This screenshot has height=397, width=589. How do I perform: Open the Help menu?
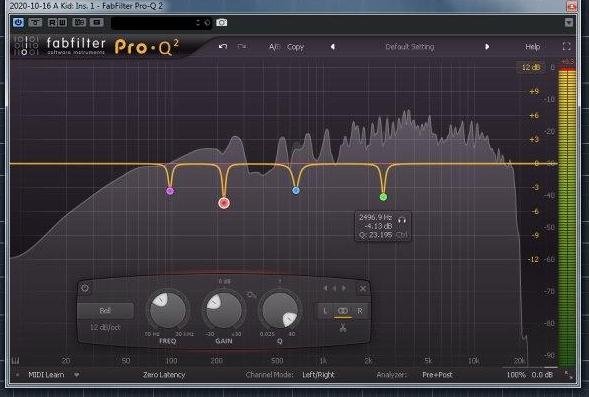(x=533, y=47)
